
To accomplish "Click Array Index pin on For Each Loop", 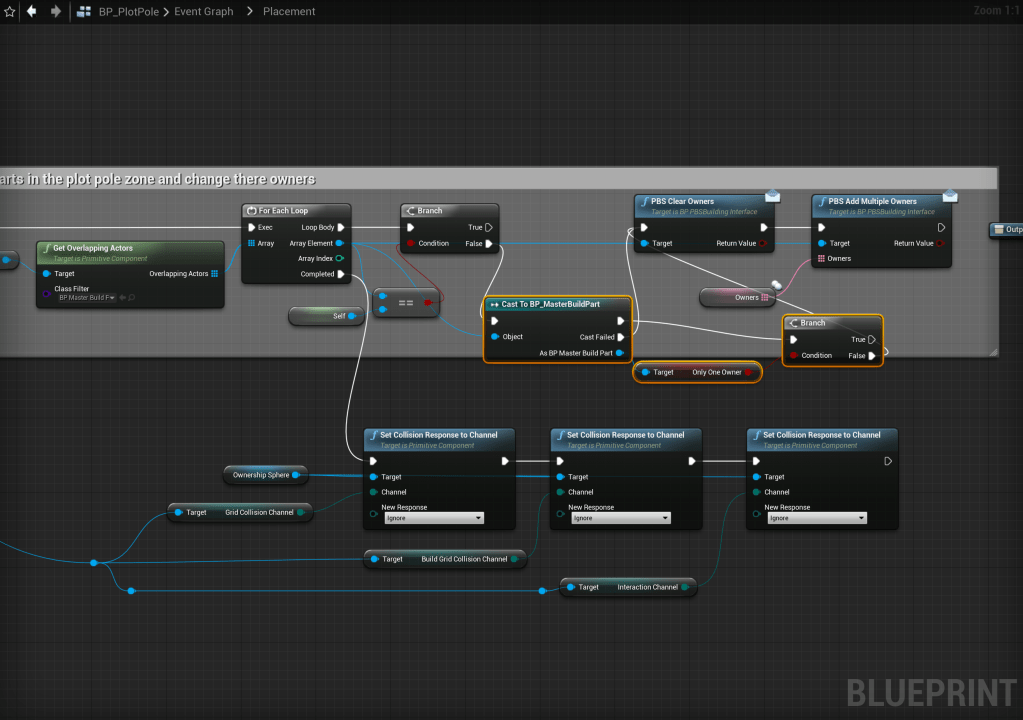I will point(339,259).
